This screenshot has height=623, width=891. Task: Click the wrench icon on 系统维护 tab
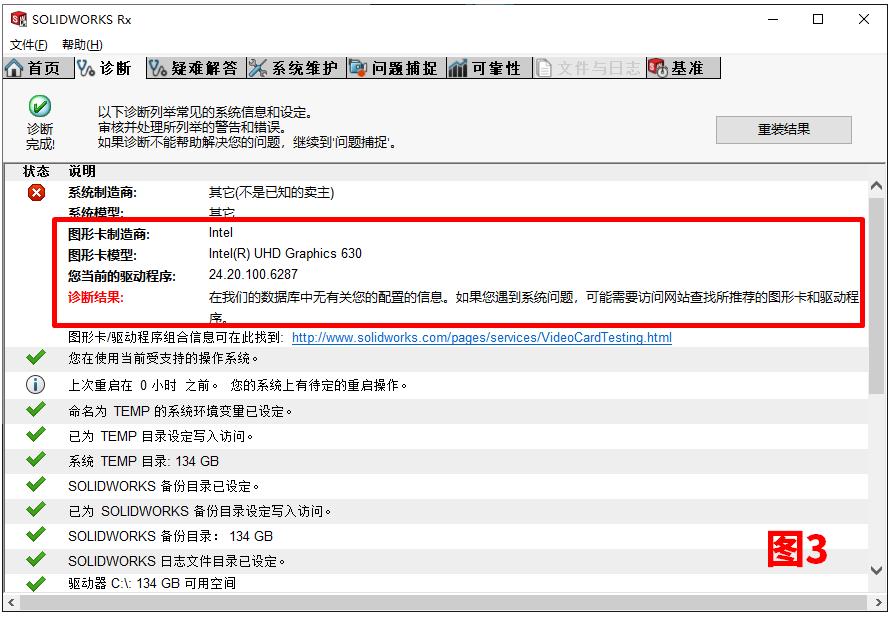click(258, 68)
